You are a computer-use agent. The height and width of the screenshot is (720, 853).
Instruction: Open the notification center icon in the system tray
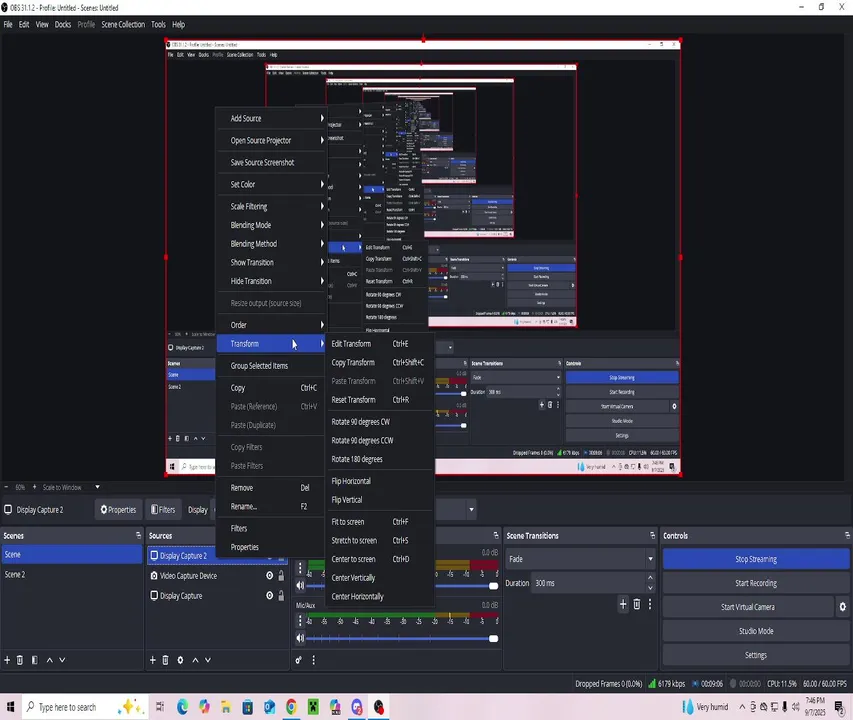(839, 707)
